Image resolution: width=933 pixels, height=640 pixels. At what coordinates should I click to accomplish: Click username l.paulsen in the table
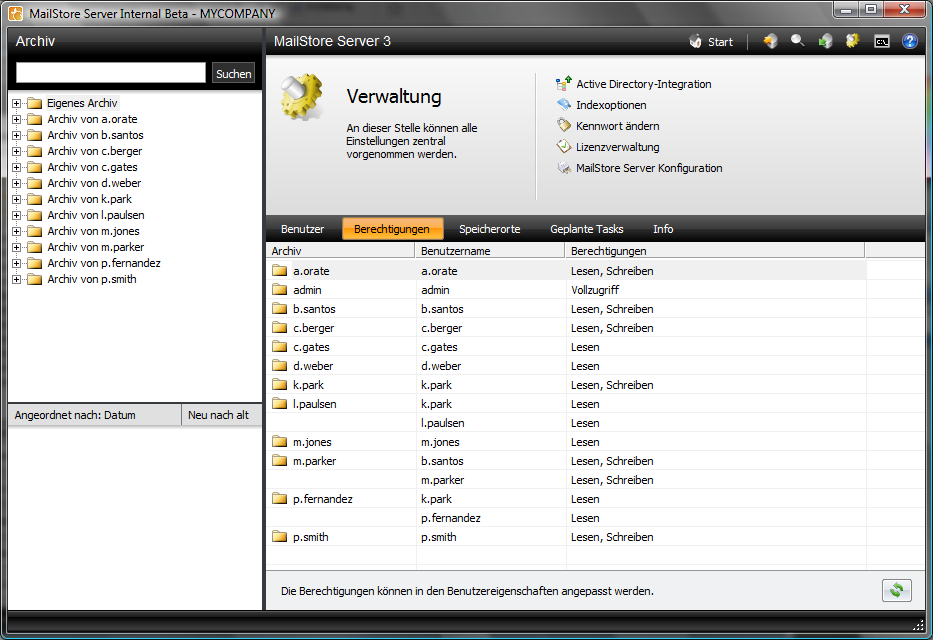coord(443,423)
